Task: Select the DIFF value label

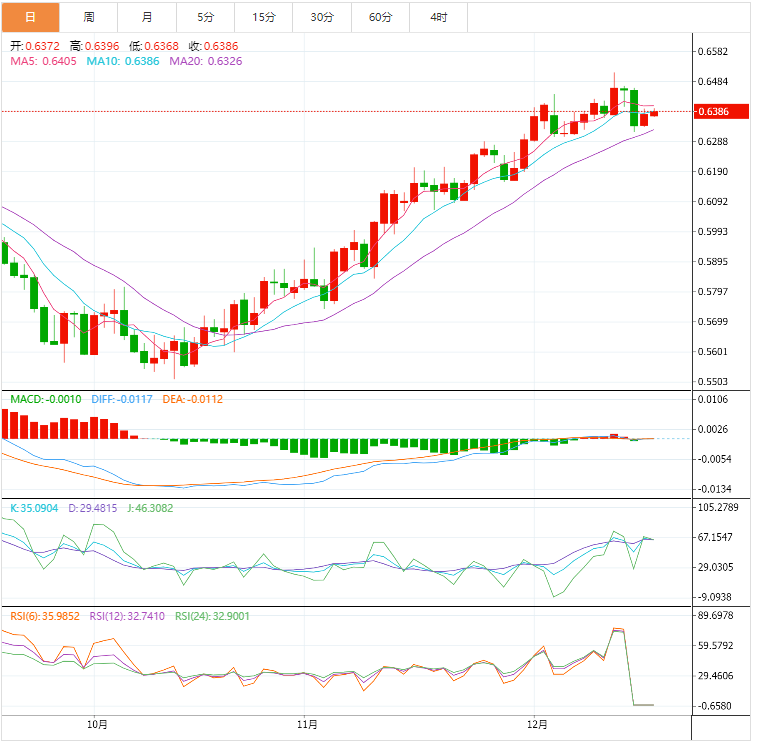Action: [121, 399]
